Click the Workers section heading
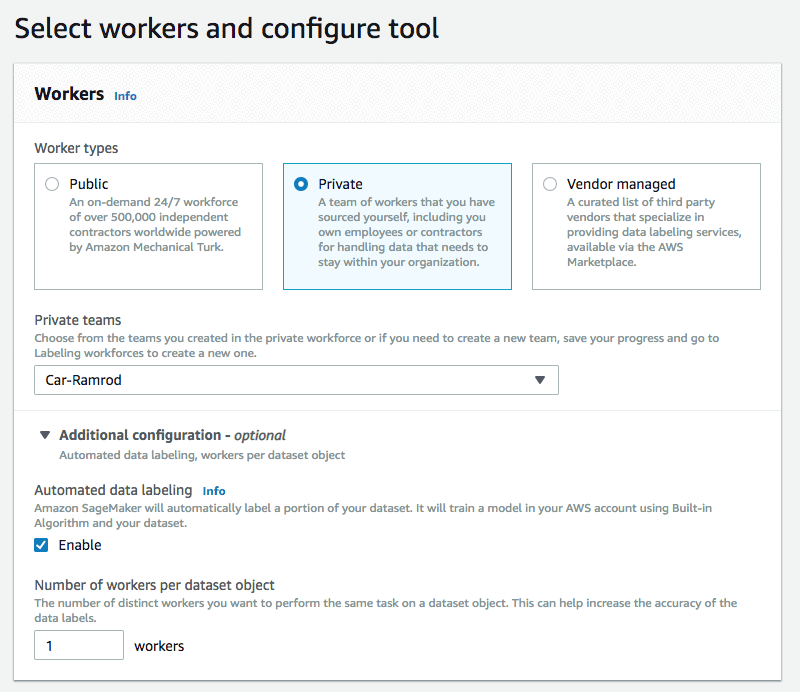 click(69, 94)
